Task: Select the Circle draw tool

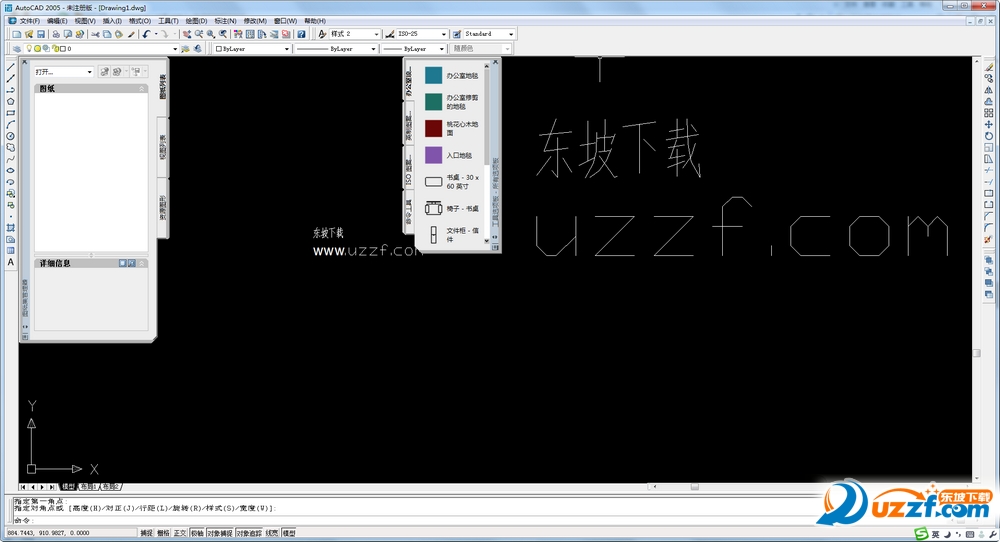Action: click(11, 136)
